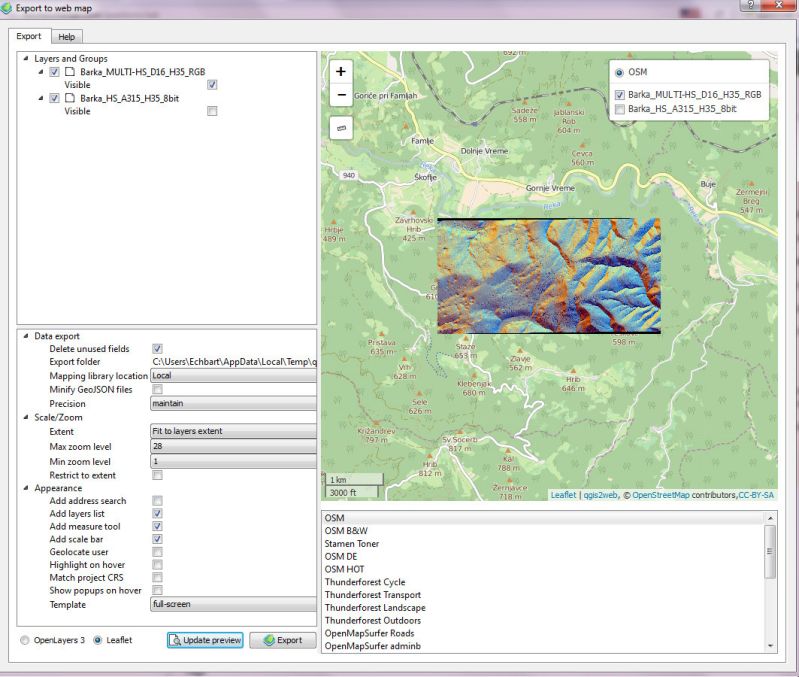The height and width of the screenshot is (677, 799).
Task: Uncheck Barka_MULTI-HS_D16_H35_RGB layer in tree
Action: [x=55, y=72]
